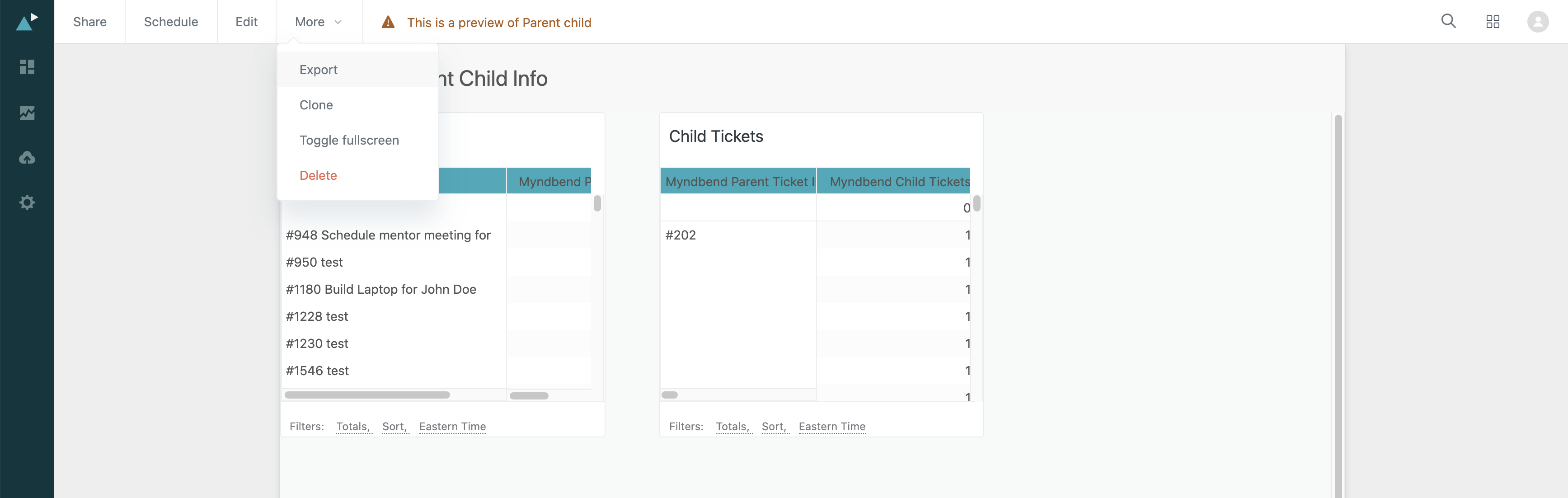Image resolution: width=1568 pixels, height=498 pixels.
Task: Click the Share button
Action: (x=89, y=22)
